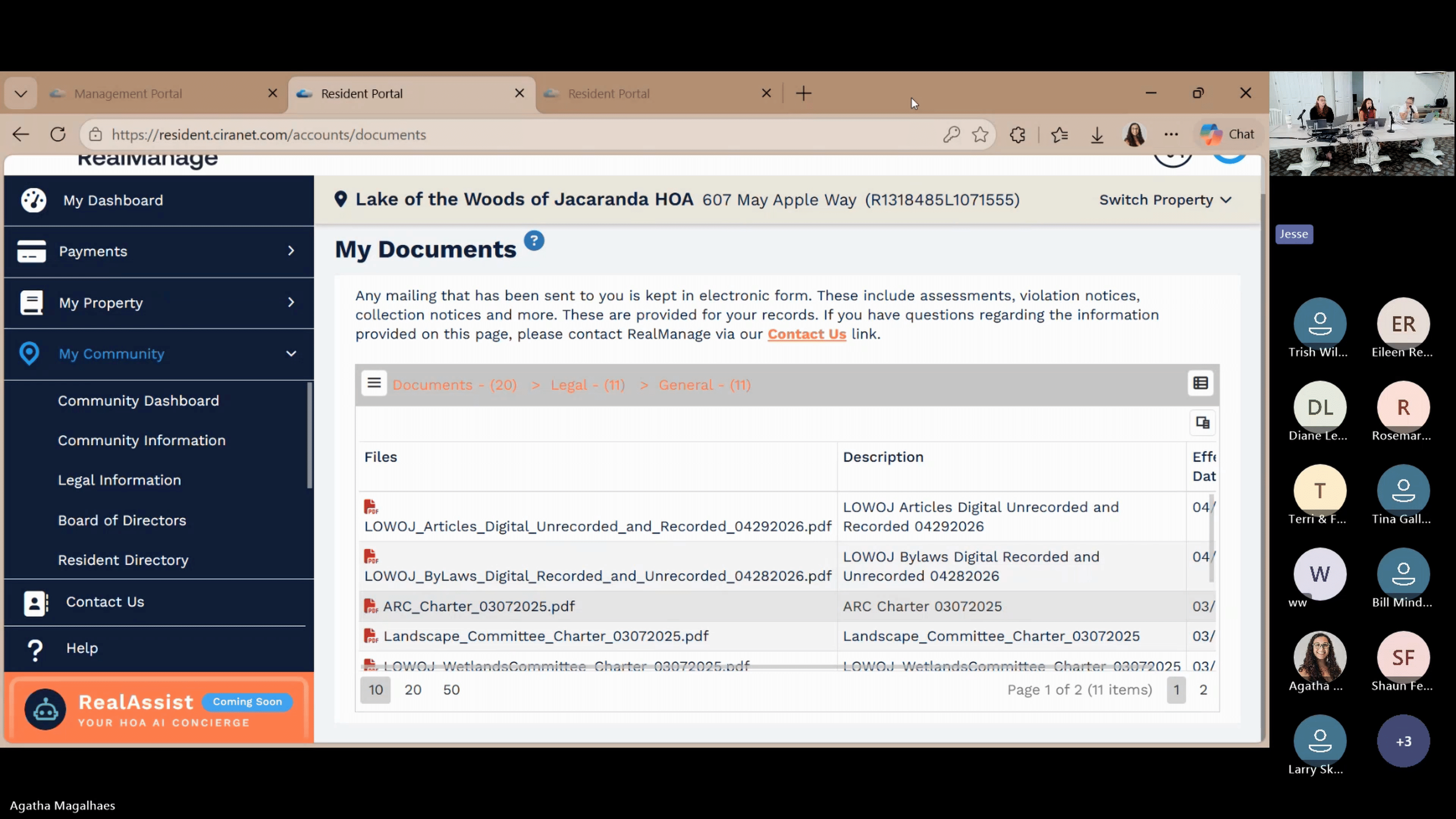Viewport: 1456px width, 819px height.
Task: Switch to table view icon in documents header
Action: pyautogui.click(x=1200, y=383)
